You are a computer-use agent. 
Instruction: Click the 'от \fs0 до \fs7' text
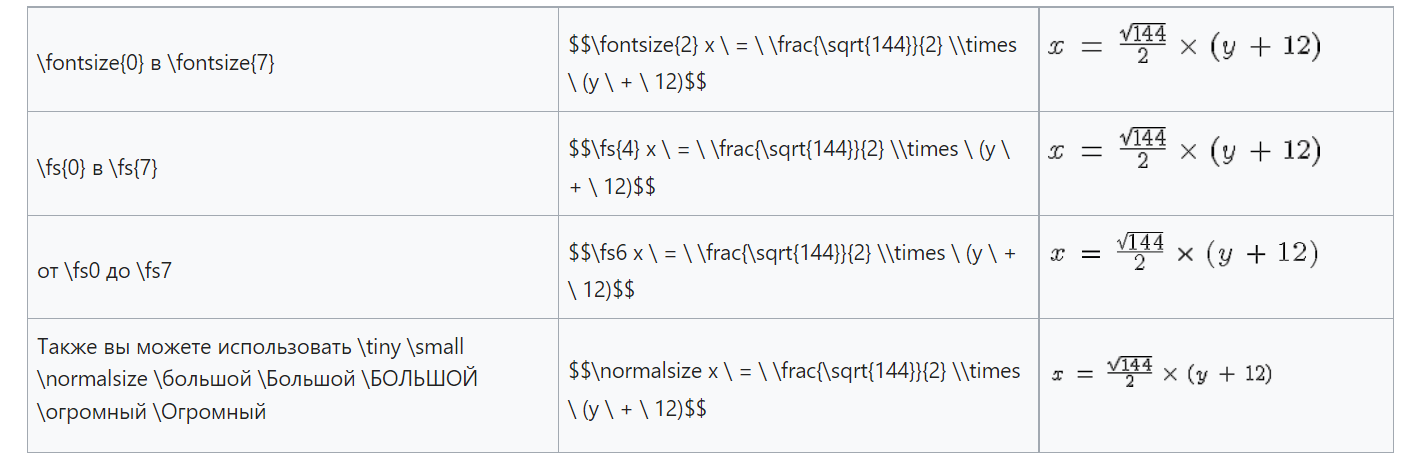(104, 272)
